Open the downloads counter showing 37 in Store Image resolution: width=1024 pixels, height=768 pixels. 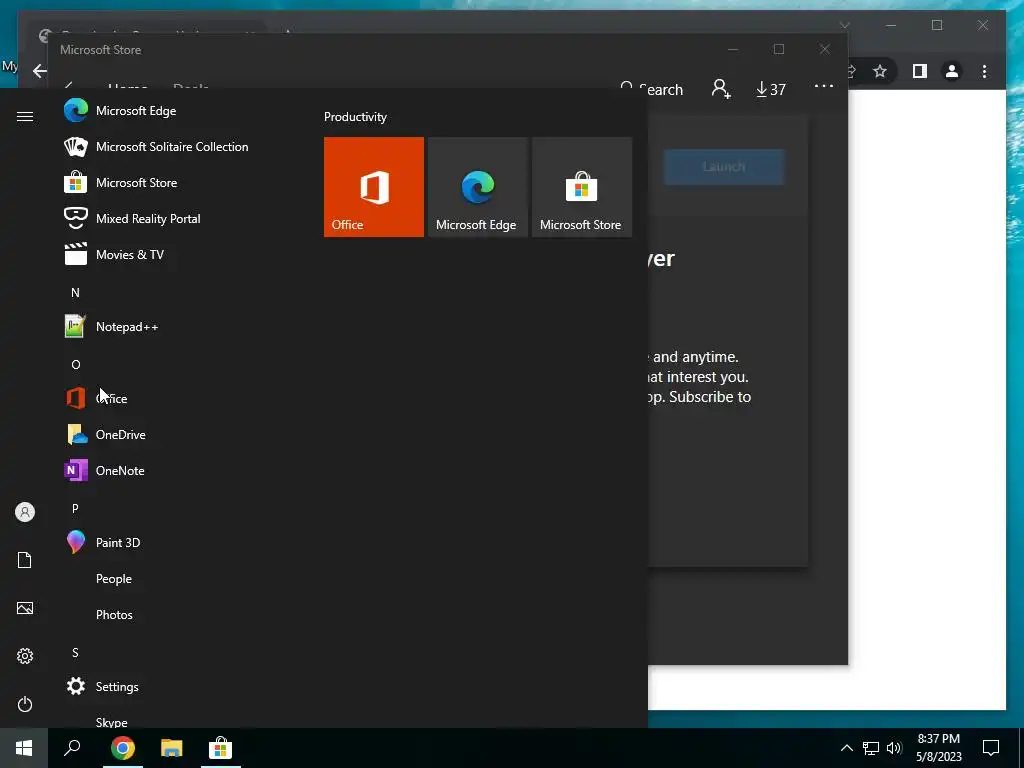[771, 89]
